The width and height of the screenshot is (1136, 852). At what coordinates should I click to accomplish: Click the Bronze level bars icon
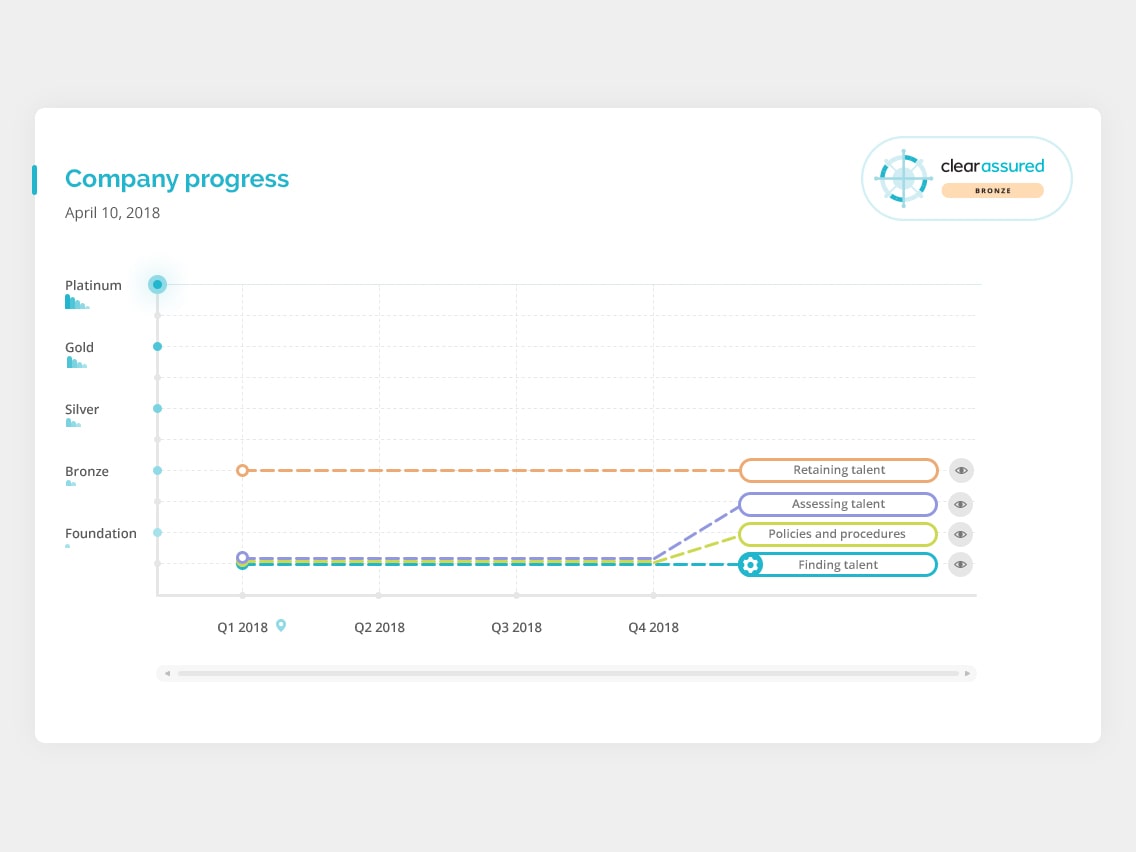(71, 483)
